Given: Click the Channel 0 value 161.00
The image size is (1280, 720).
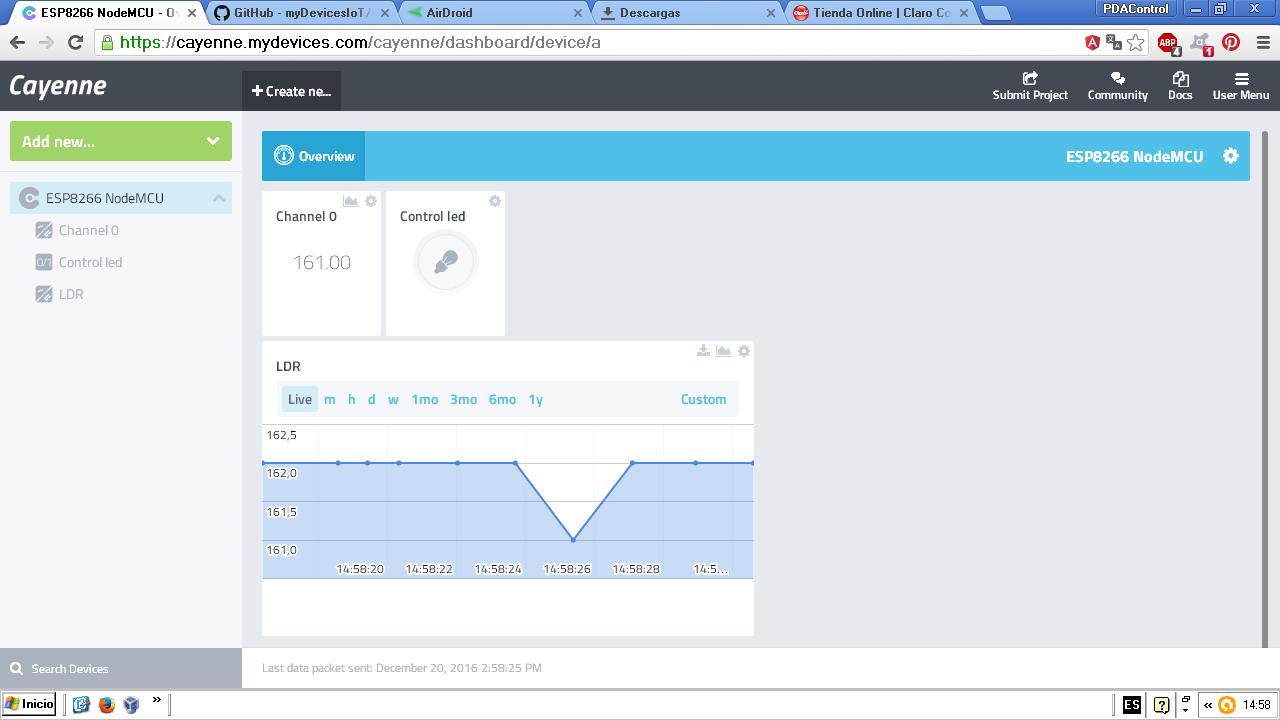Looking at the screenshot, I should [x=322, y=262].
